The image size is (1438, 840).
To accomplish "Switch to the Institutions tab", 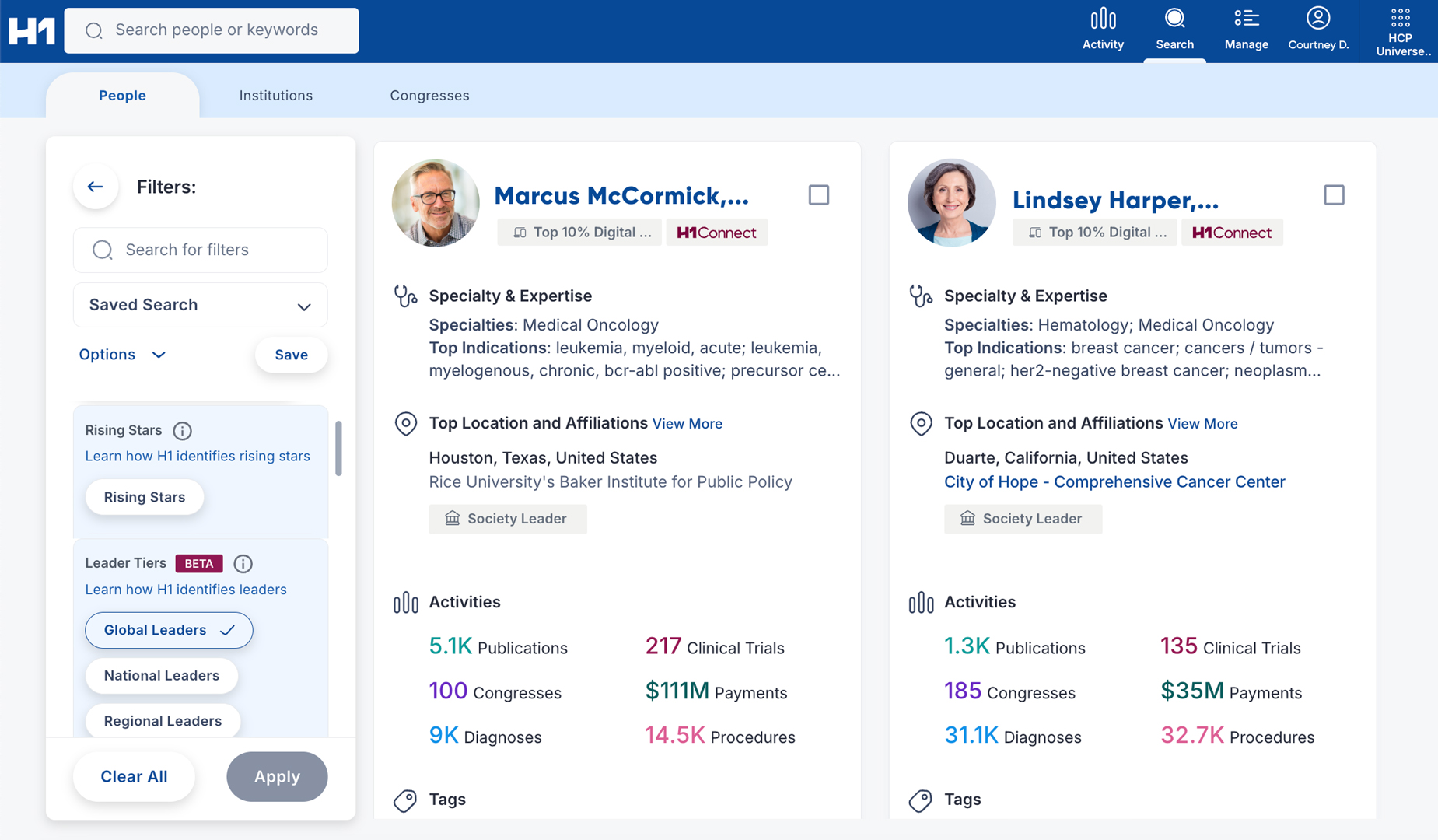I will [275, 96].
